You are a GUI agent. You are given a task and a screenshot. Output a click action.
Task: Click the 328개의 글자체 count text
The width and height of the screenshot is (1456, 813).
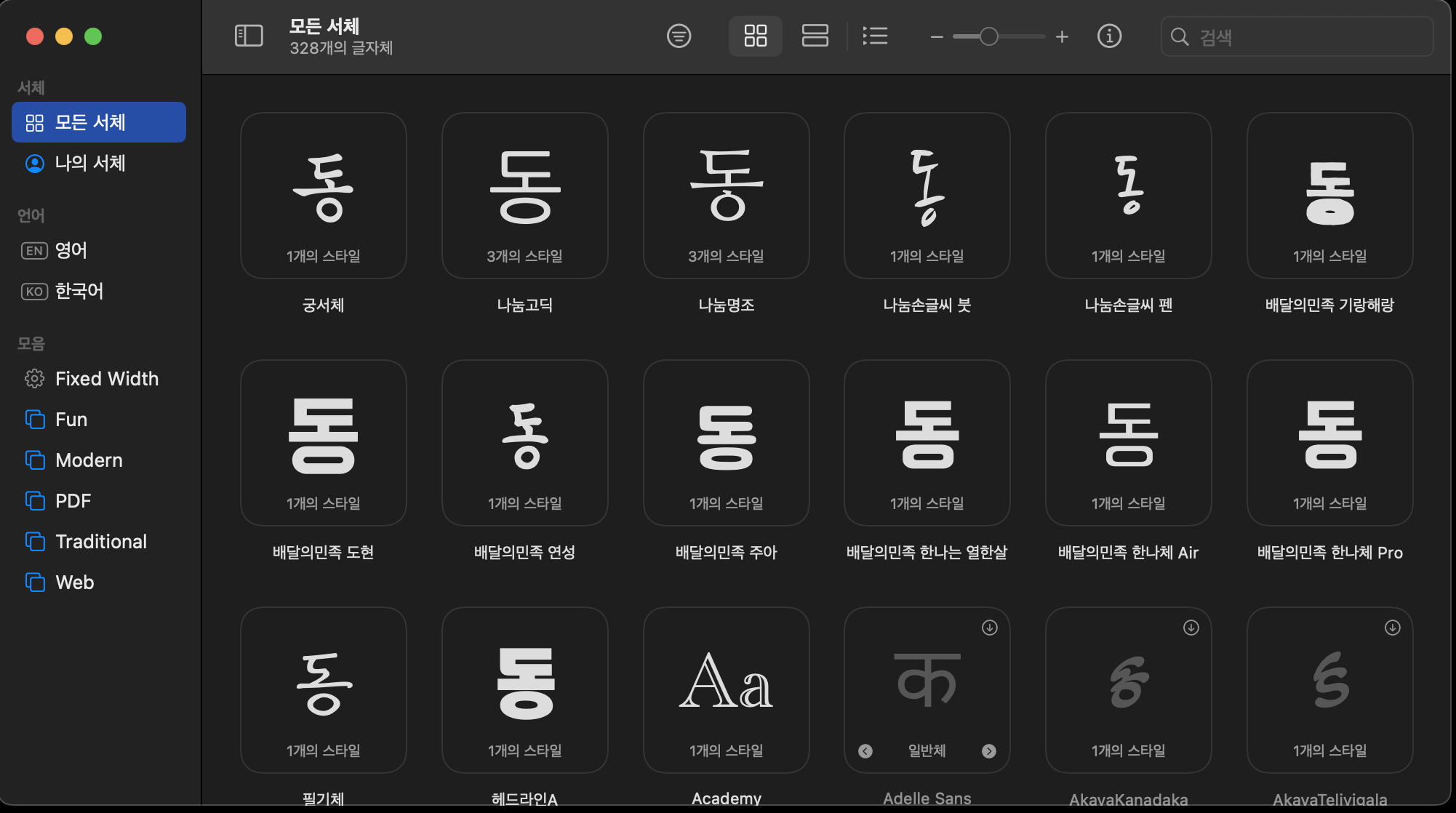[x=341, y=48]
